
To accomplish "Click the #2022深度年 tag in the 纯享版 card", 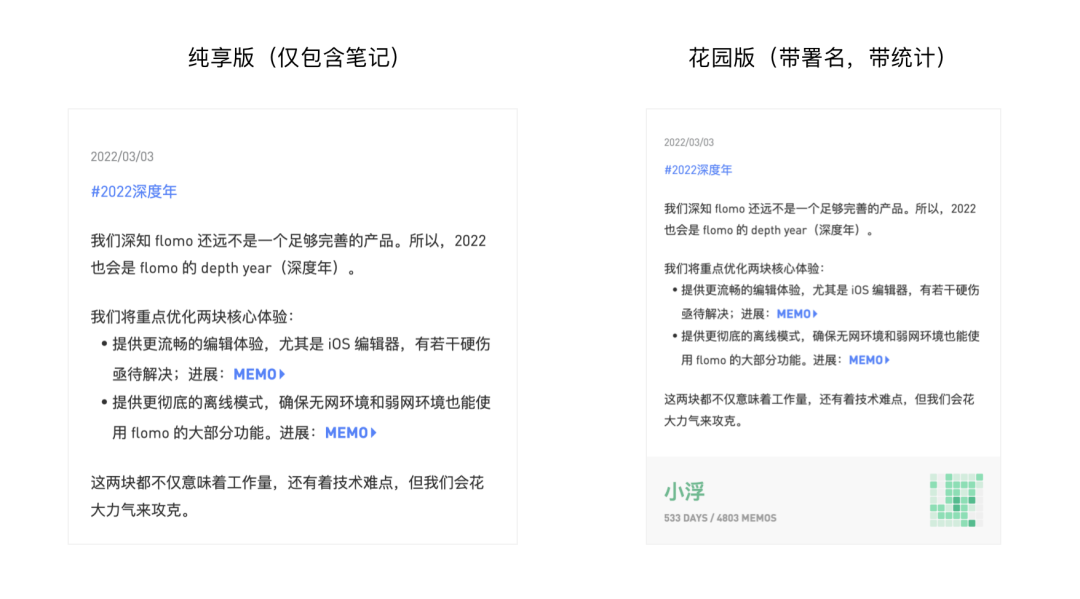I will click(134, 191).
